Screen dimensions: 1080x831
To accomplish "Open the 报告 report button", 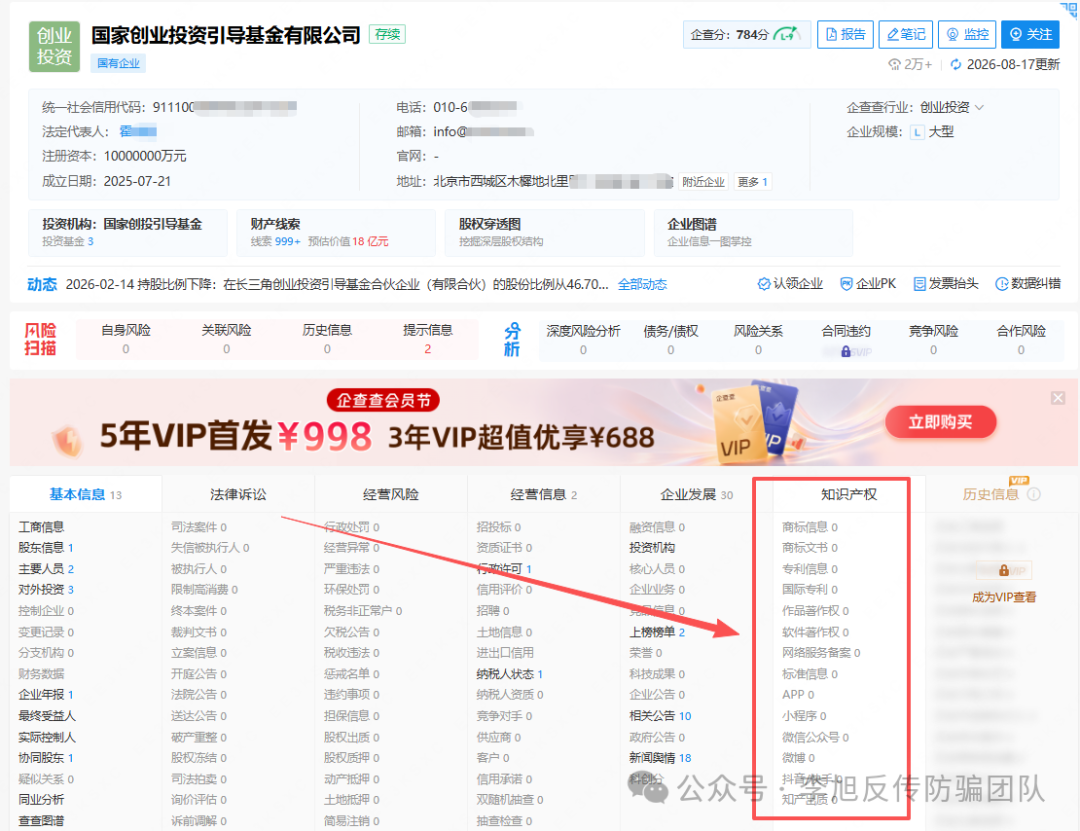I will pyautogui.click(x=845, y=34).
